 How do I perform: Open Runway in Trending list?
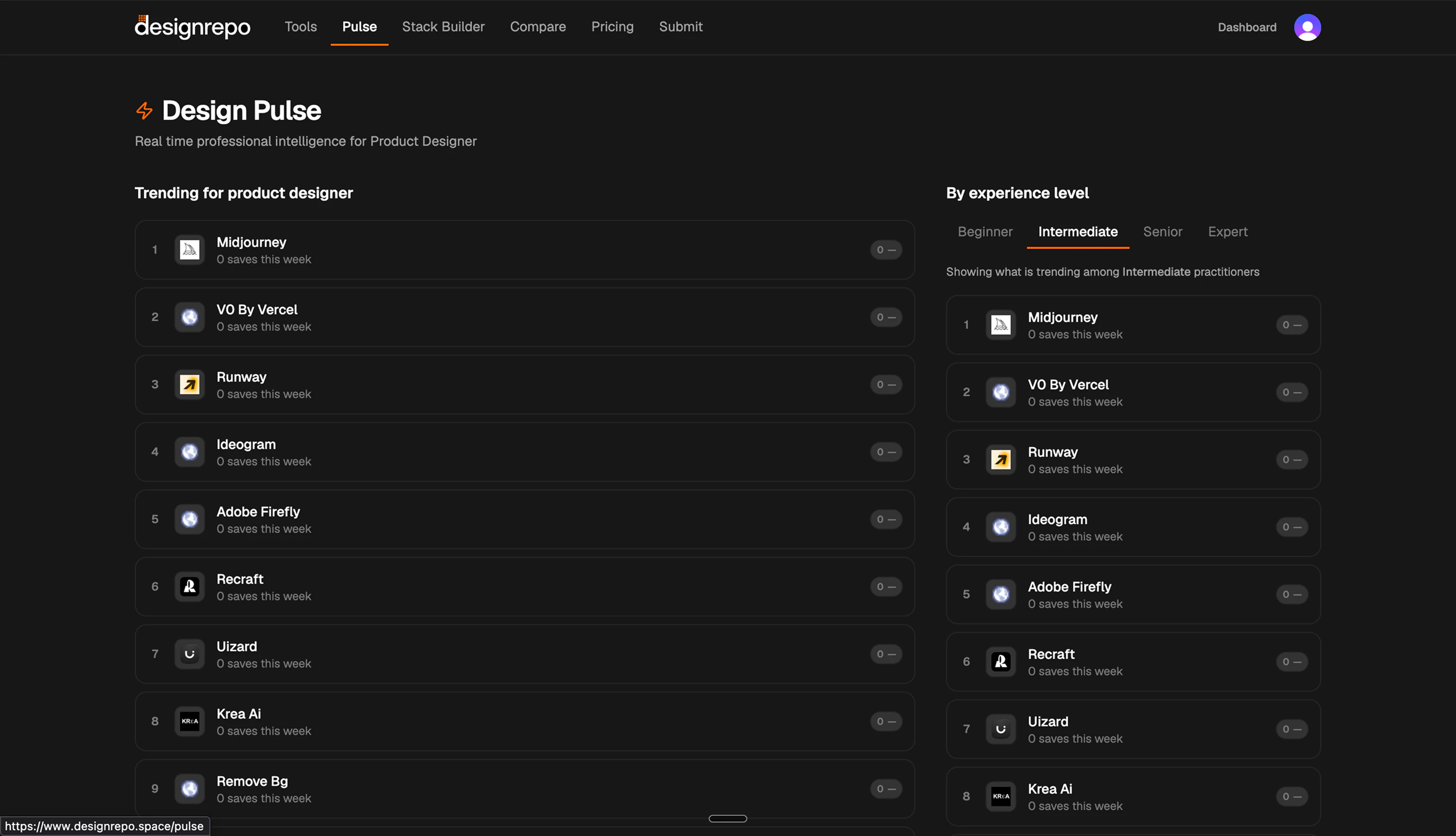point(524,384)
